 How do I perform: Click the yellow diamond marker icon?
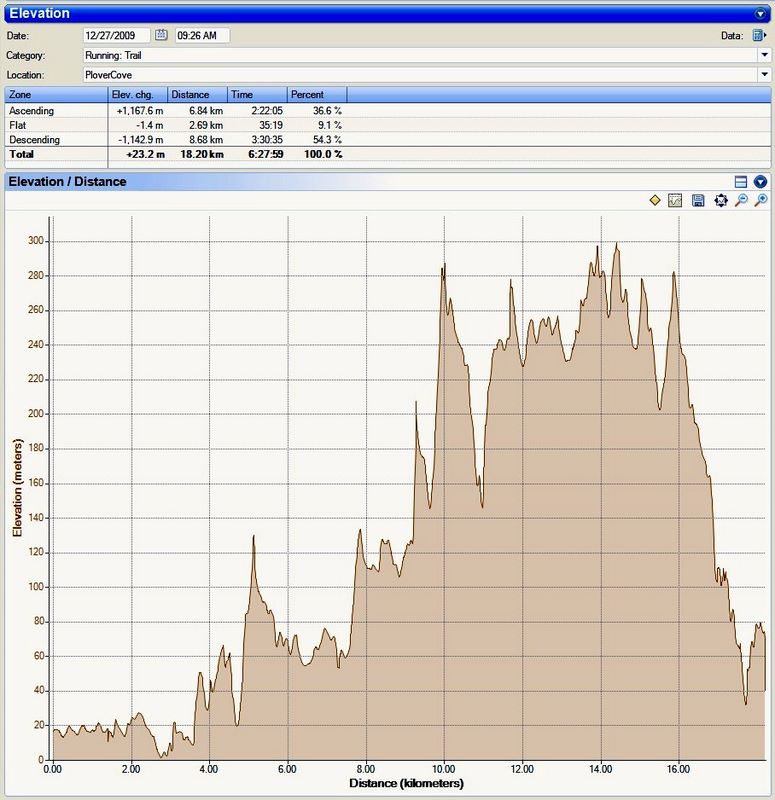(x=655, y=201)
